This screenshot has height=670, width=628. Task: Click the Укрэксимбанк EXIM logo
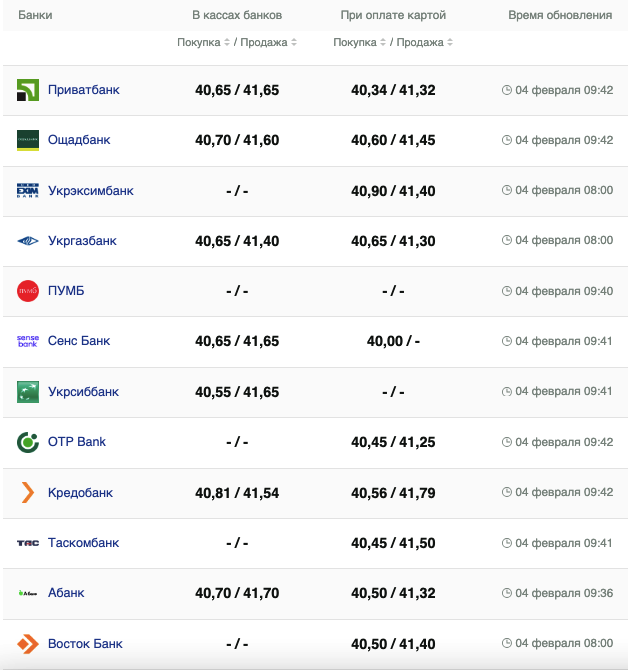point(28,191)
